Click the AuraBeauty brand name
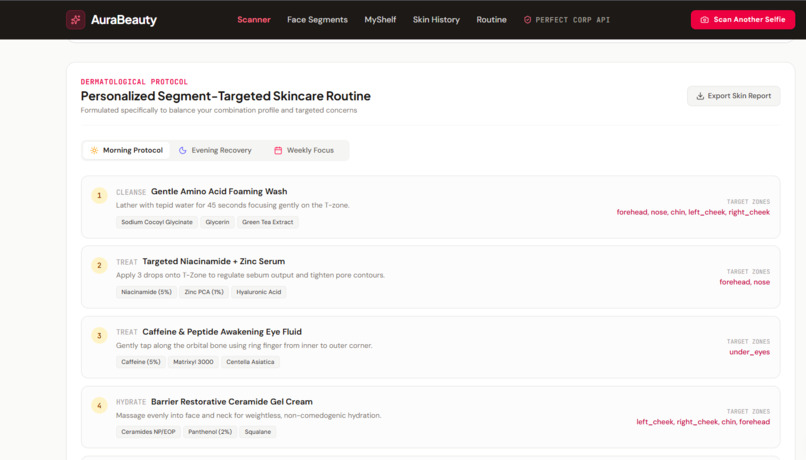 (124, 20)
